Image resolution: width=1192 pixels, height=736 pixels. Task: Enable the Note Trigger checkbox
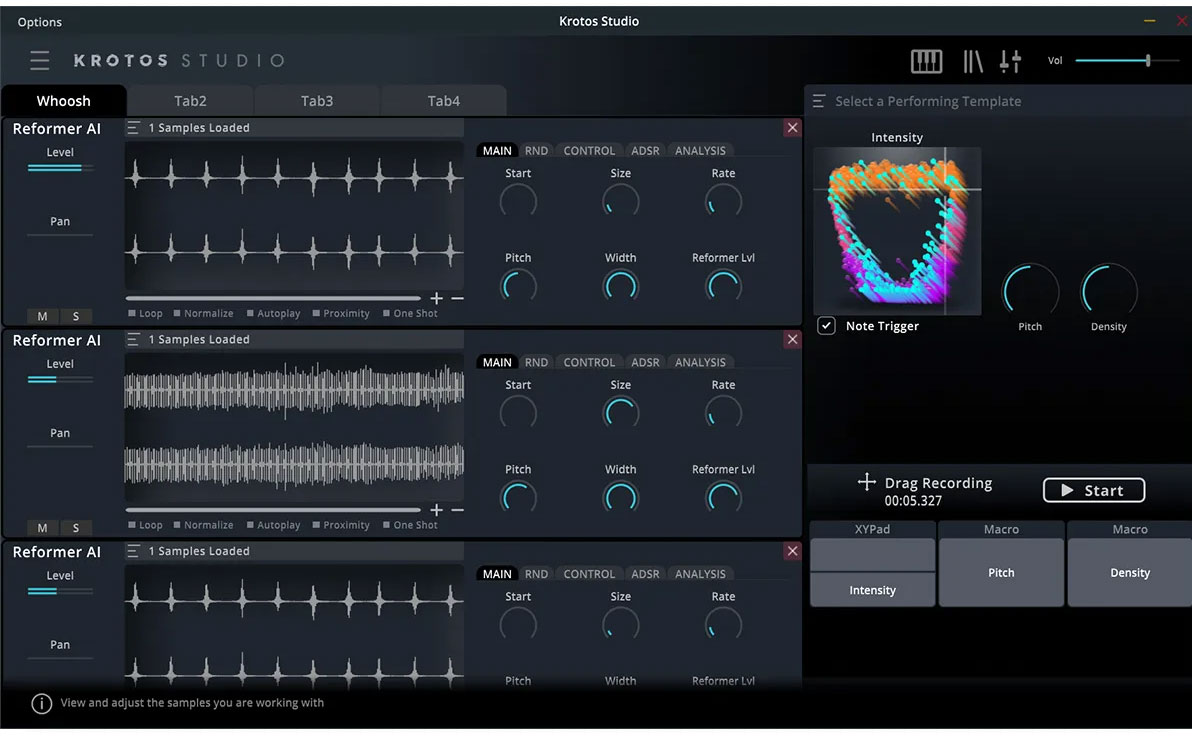[x=827, y=326]
